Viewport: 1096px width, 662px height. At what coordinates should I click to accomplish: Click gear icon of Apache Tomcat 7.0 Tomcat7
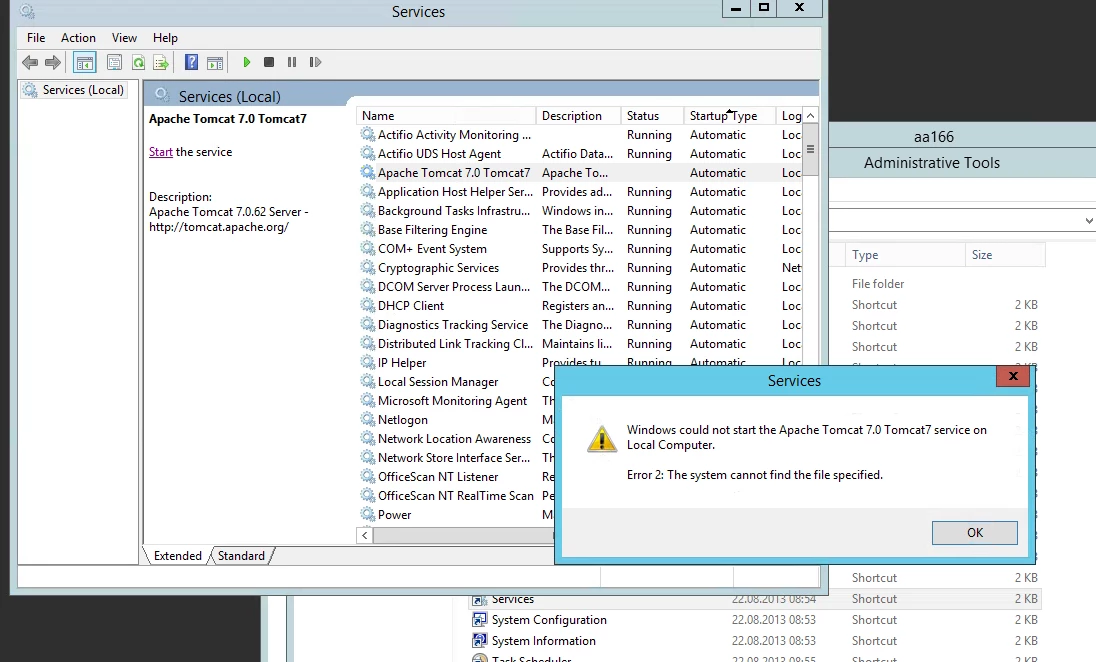[x=368, y=172]
